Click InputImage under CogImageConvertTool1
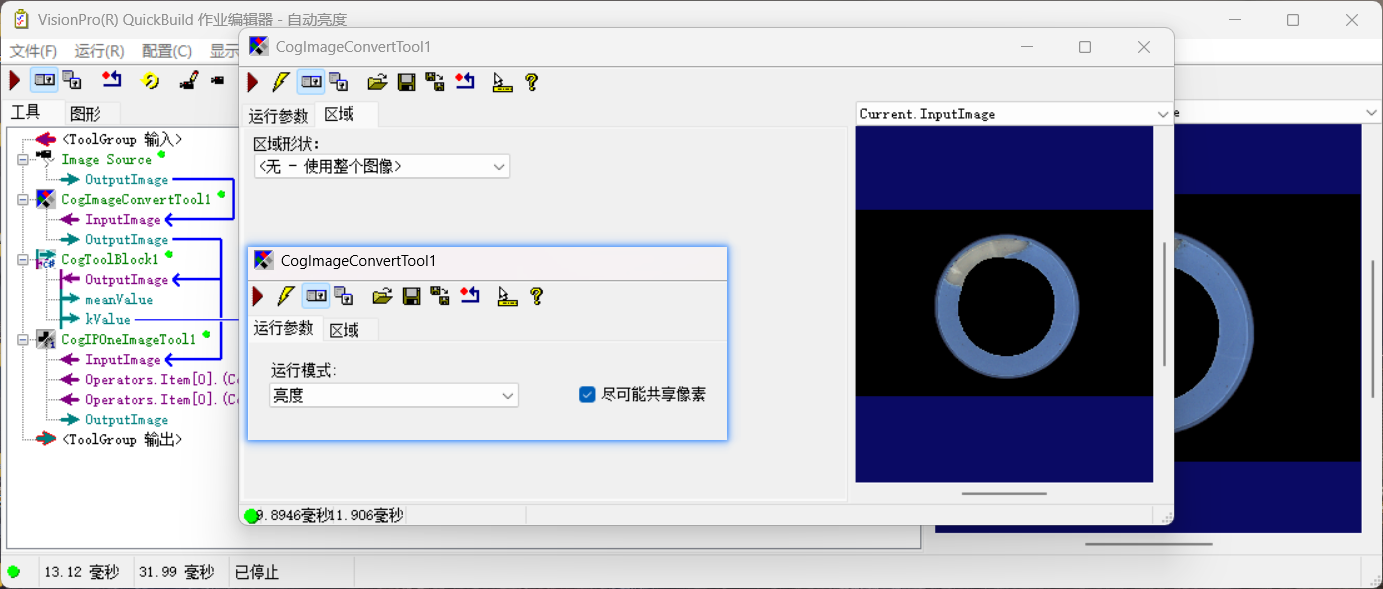This screenshot has height=589, width=1383. (123, 219)
